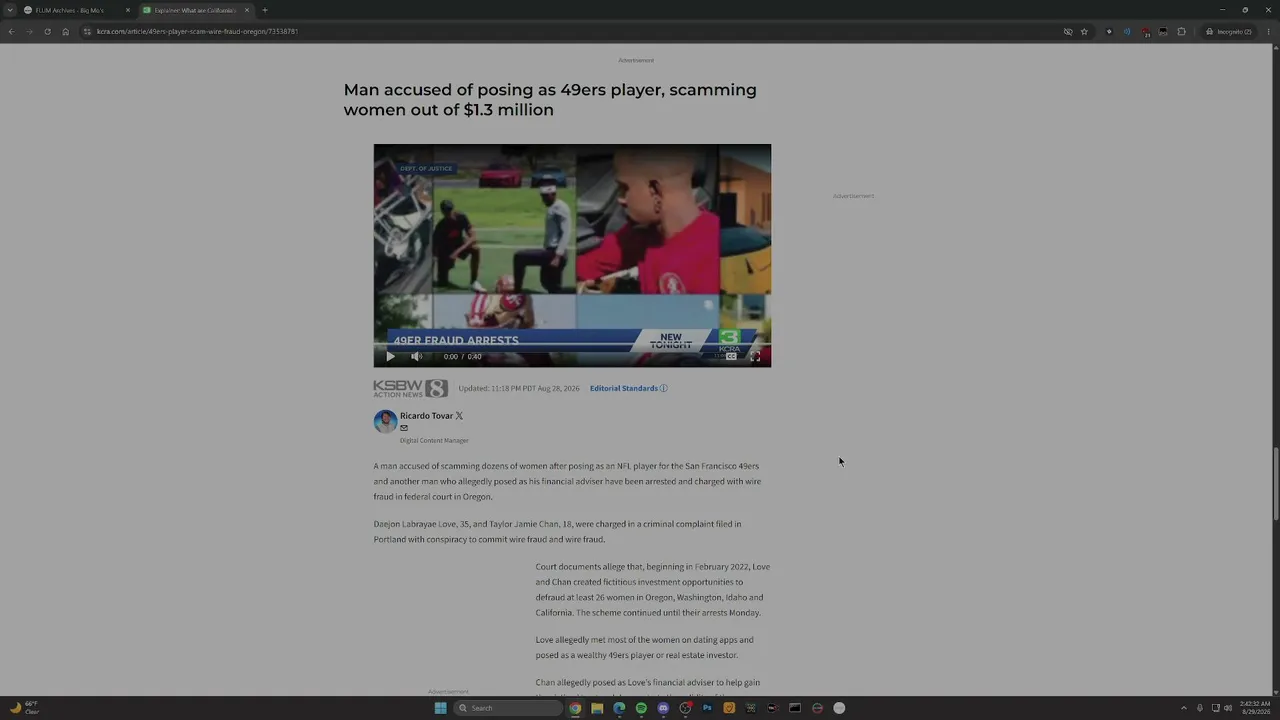Click the article headline about 49ers scam

550,99
